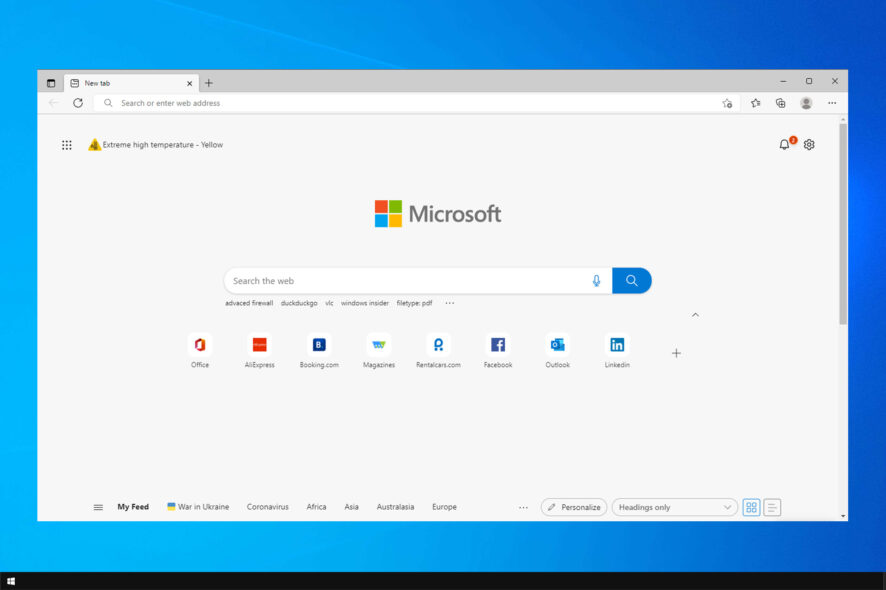
Task: Search recent term advaced firewall
Action: point(249,303)
